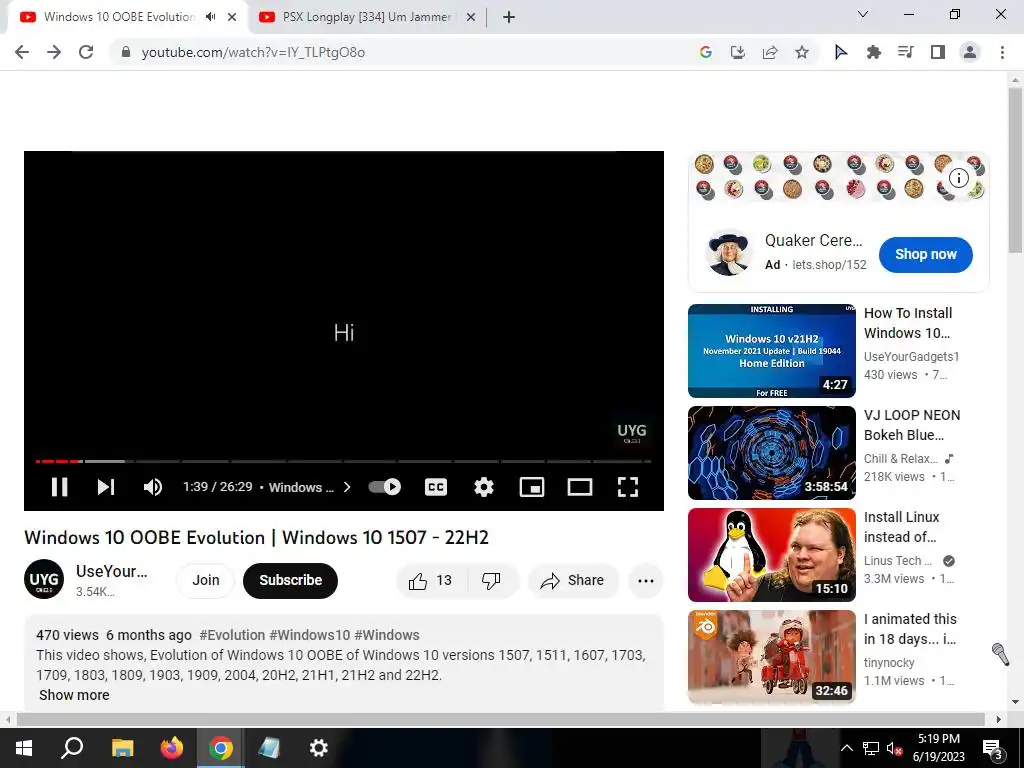Open a new browser tab
Viewport: 1024px width, 768px height.
[x=509, y=18]
